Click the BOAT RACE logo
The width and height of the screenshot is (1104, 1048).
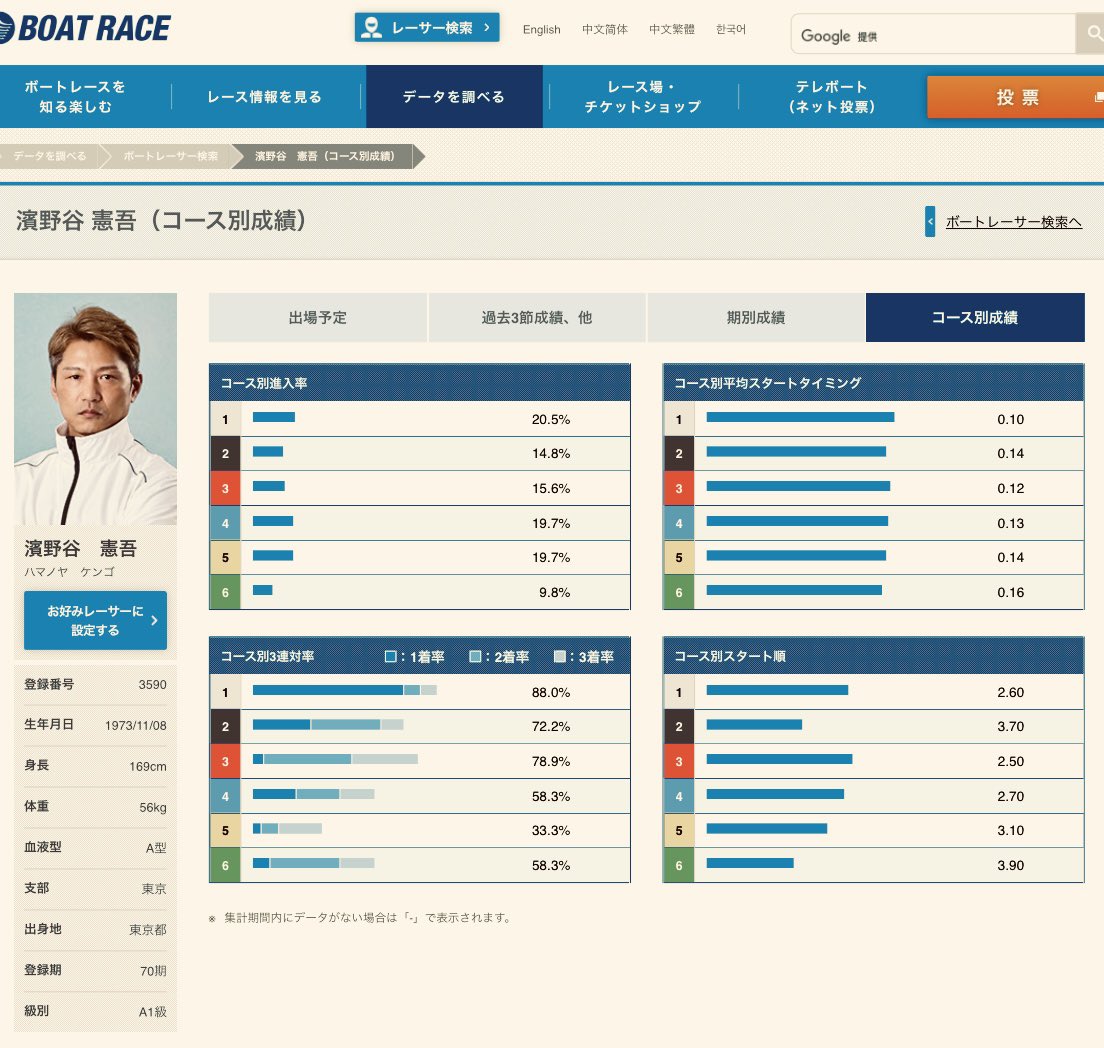(84, 29)
